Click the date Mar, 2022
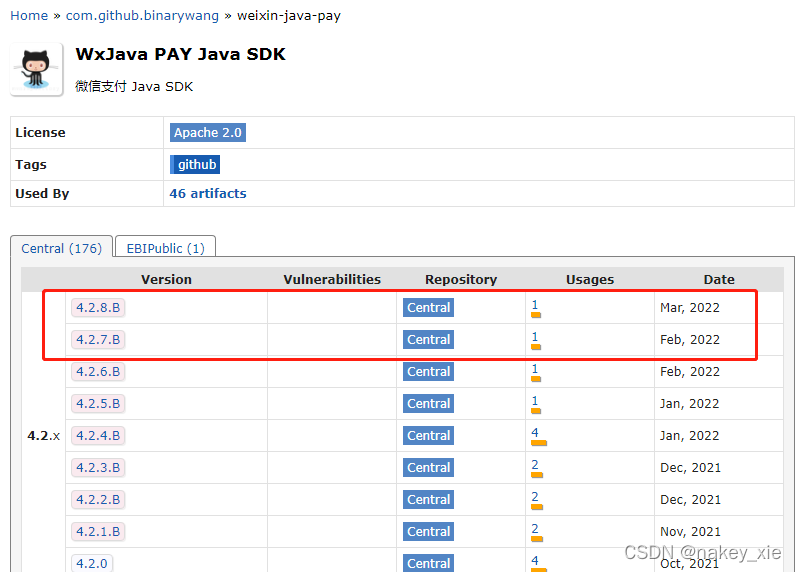Image resolution: width=796 pixels, height=572 pixels. pyautogui.click(x=689, y=308)
